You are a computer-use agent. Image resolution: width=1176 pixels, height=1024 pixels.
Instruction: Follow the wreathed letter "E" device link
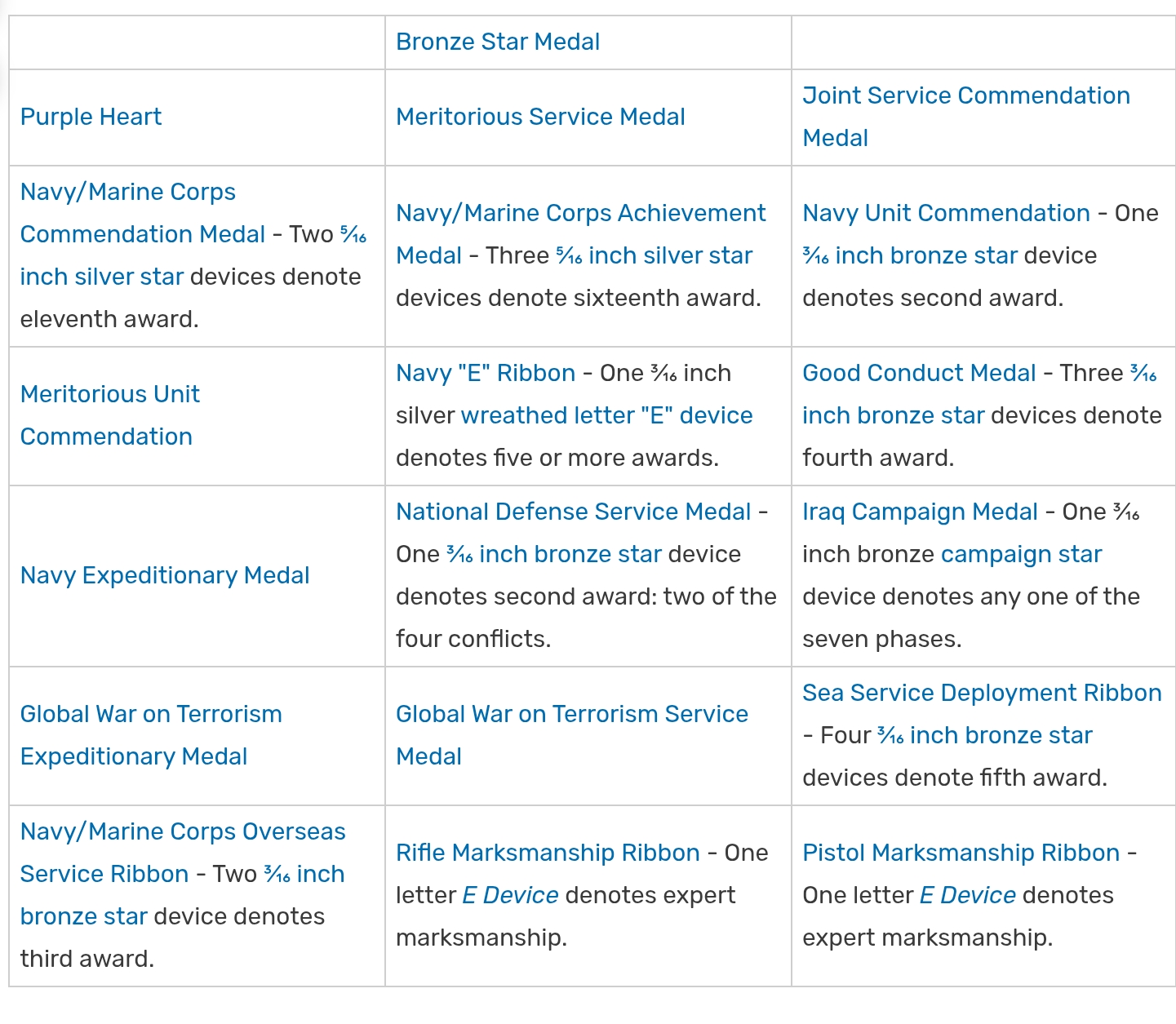tap(606, 415)
